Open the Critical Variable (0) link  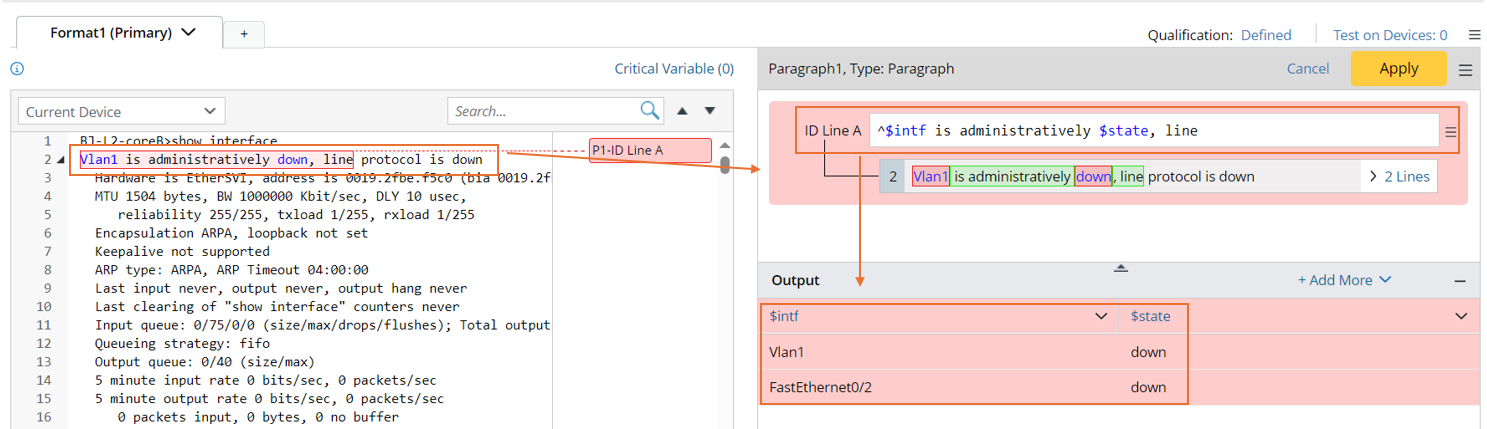pyautogui.click(x=674, y=69)
